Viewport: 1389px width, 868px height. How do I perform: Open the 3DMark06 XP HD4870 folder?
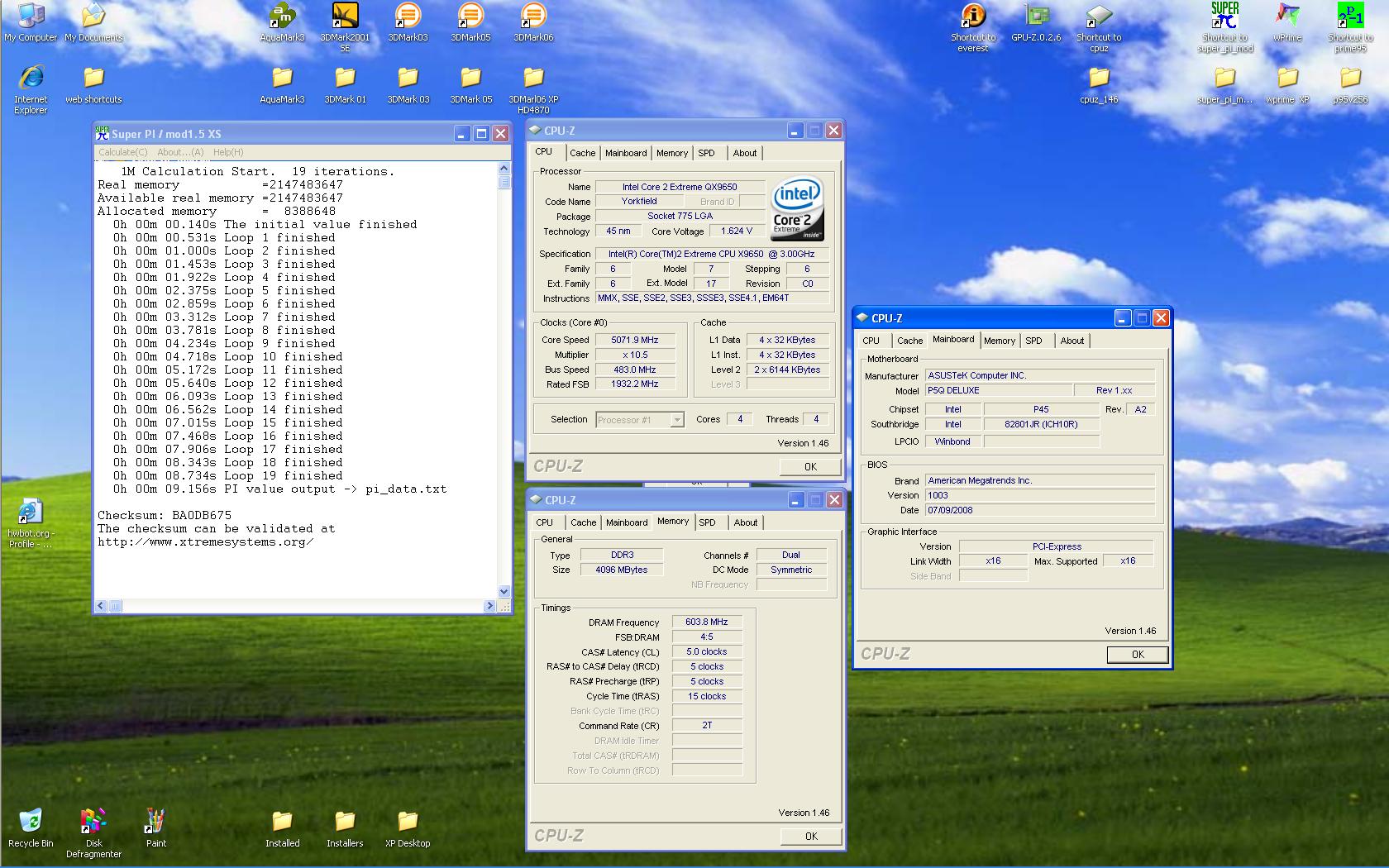point(533,89)
